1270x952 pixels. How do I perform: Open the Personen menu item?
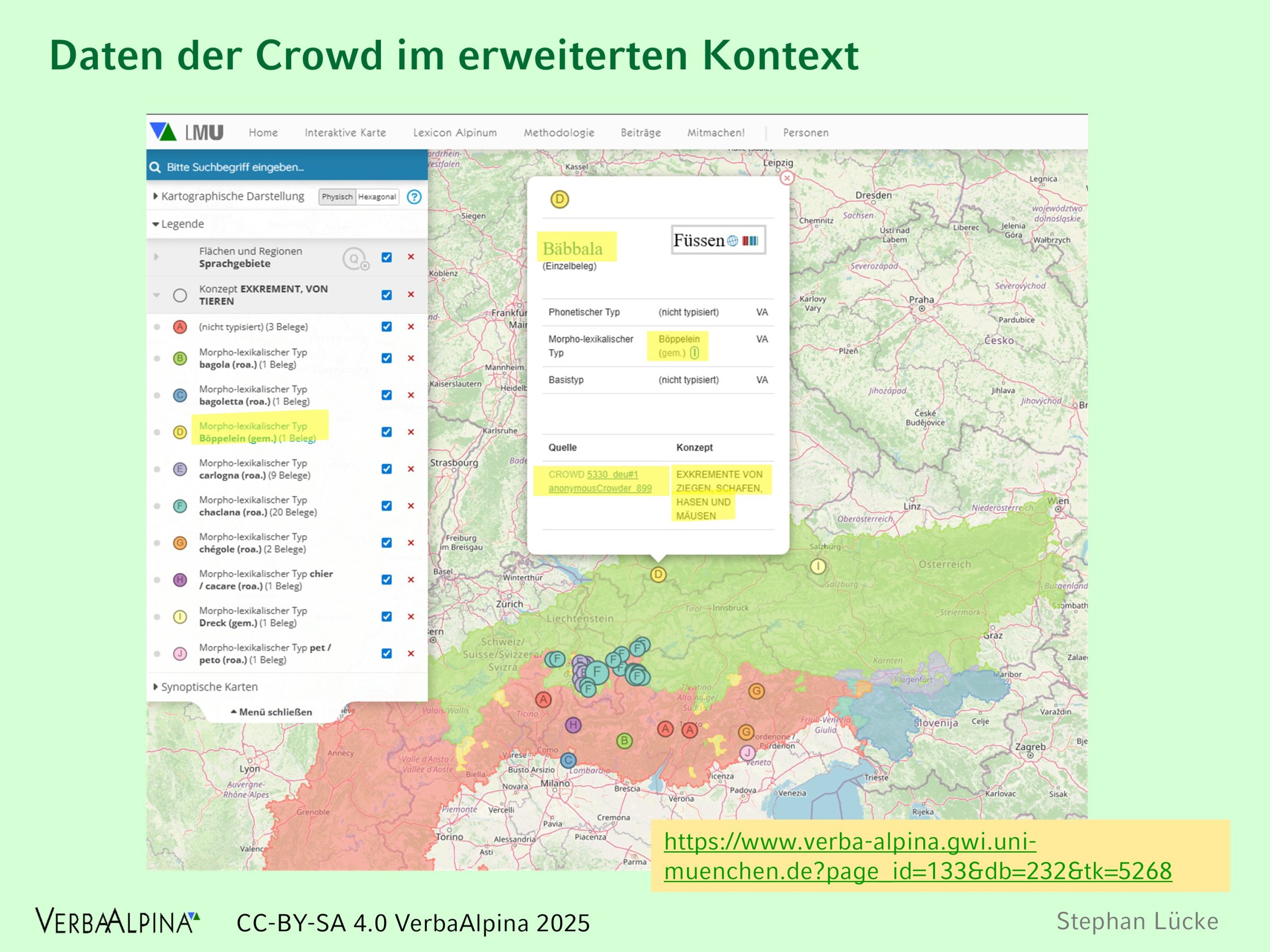(806, 132)
